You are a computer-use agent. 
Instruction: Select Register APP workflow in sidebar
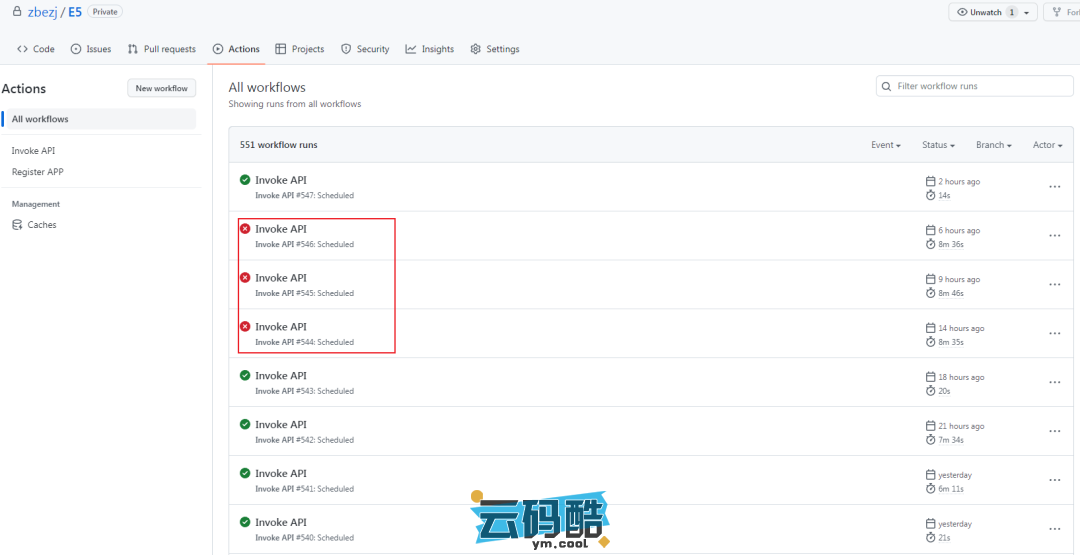pos(37,172)
